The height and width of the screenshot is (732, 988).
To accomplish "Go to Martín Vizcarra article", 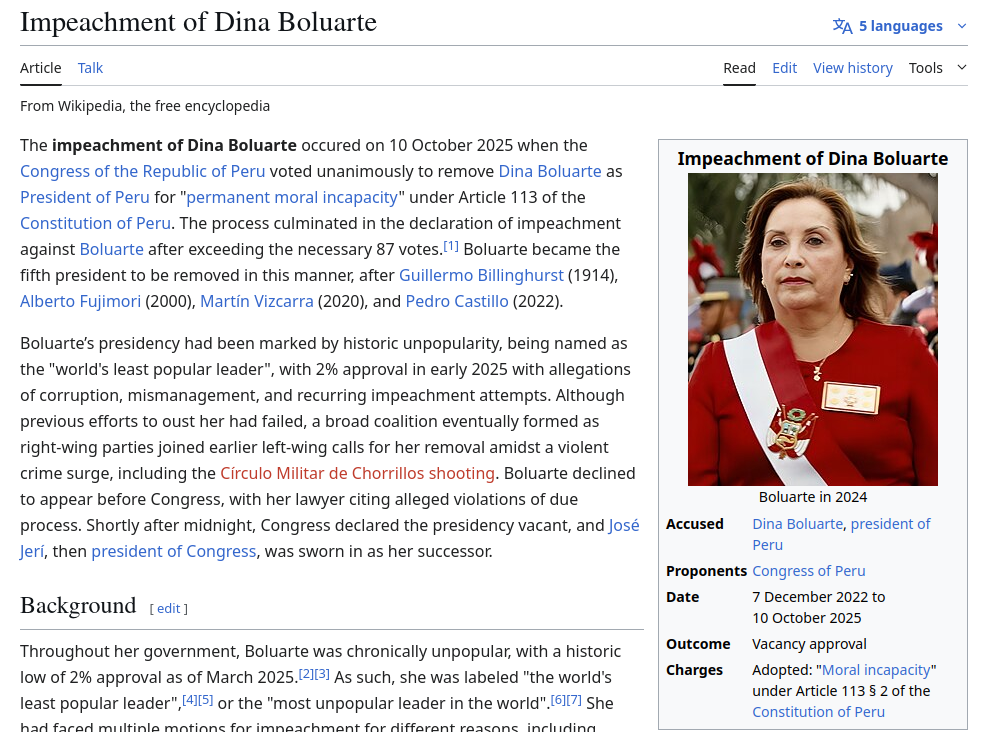I will coord(256,301).
